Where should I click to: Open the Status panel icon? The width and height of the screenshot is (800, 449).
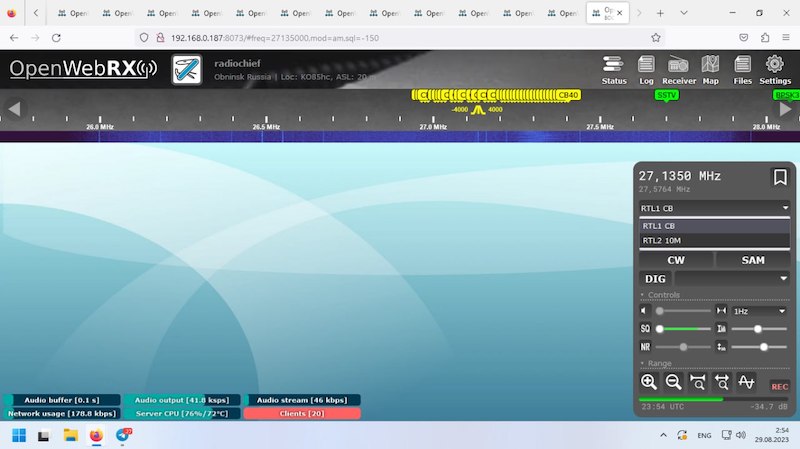pyautogui.click(x=614, y=68)
